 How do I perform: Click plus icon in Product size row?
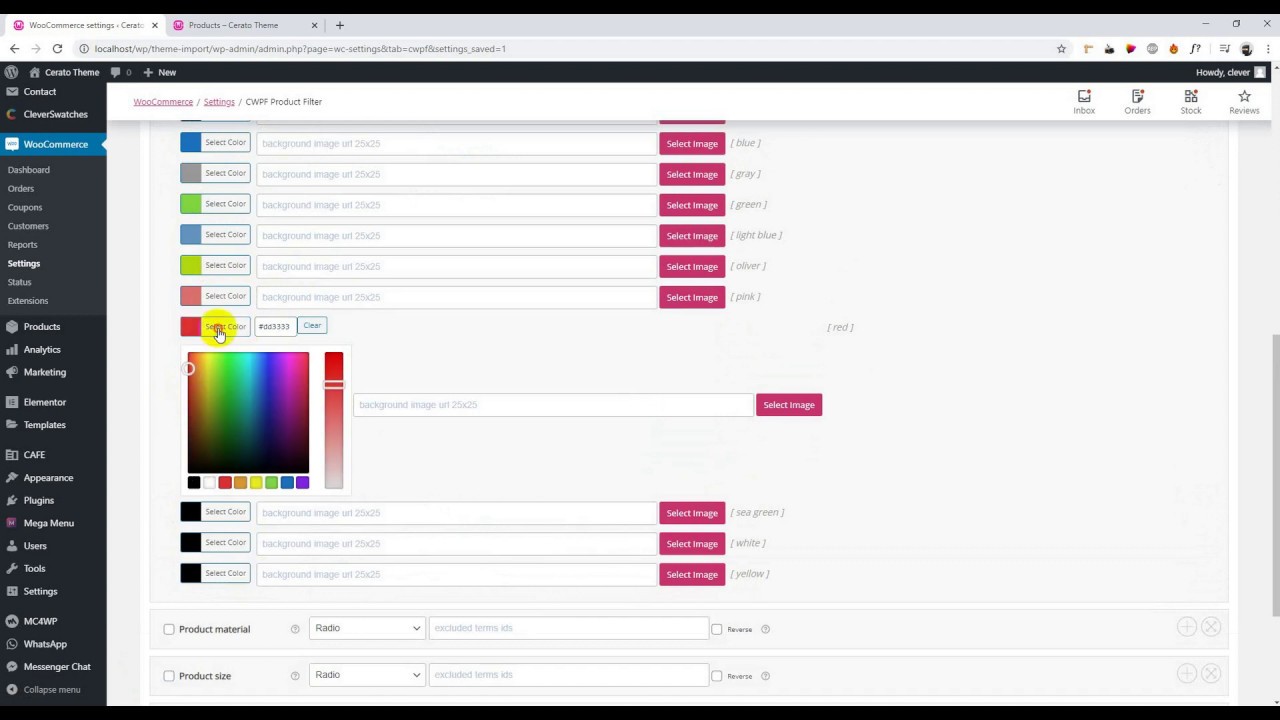tap(1186, 674)
